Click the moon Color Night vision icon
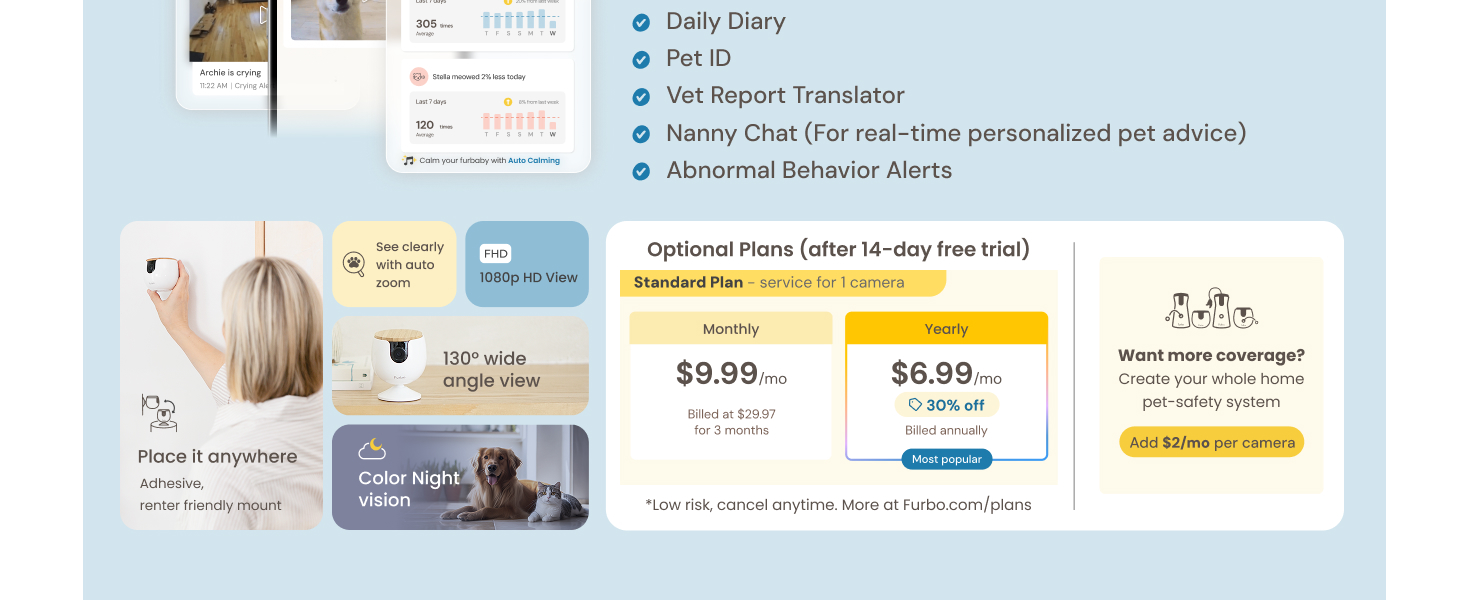Viewport: 1464px width, 600px height. 372,449
